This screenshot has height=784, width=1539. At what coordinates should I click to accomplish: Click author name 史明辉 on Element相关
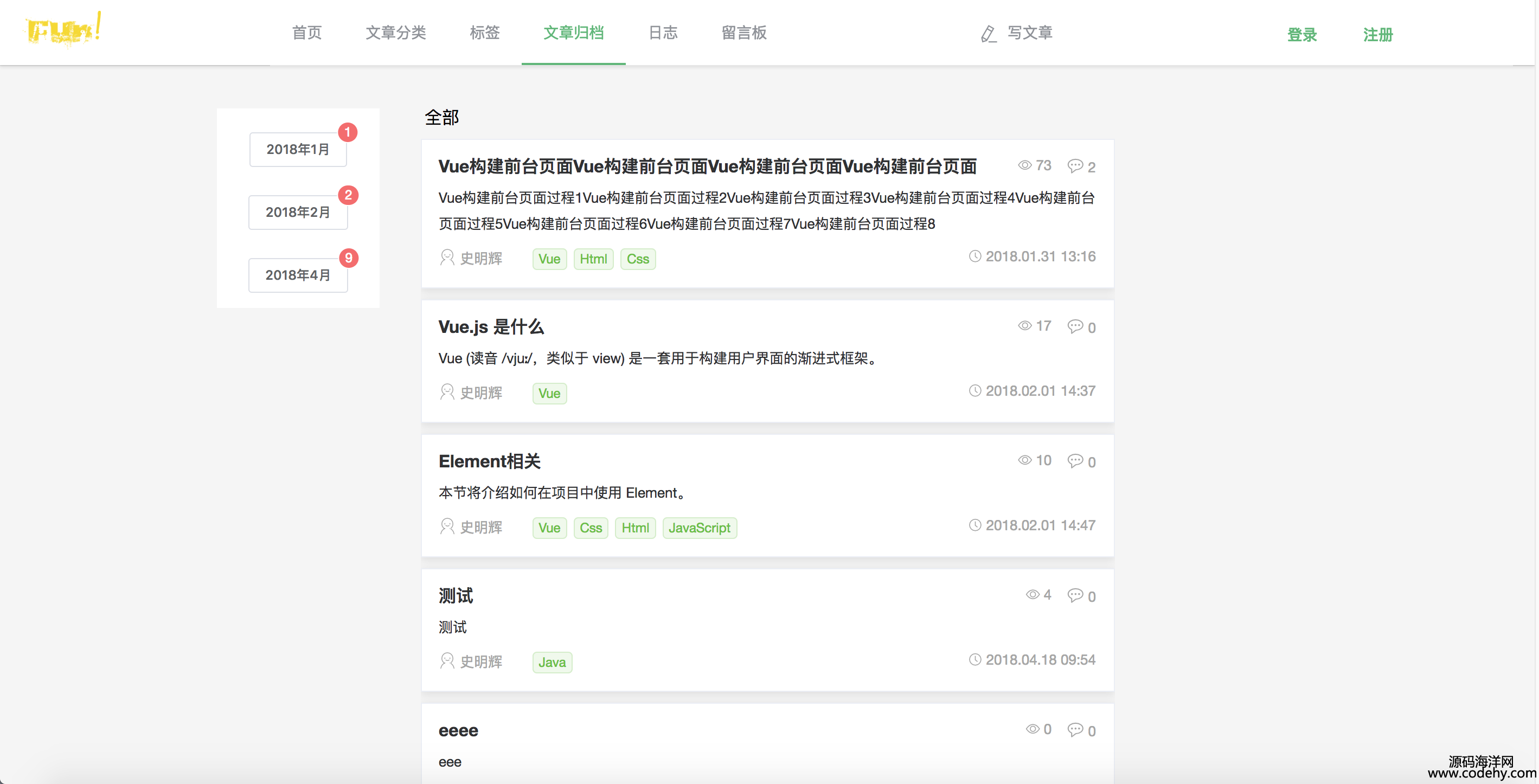point(481,526)
